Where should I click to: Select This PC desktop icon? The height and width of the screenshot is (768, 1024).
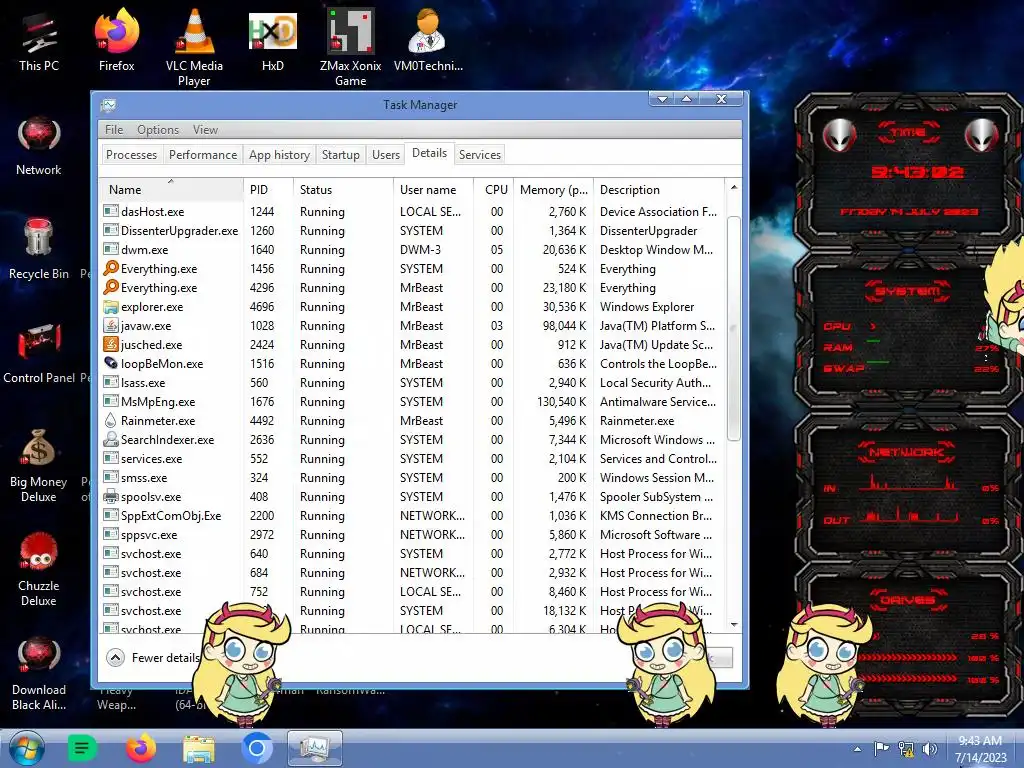tap(39, 40)
